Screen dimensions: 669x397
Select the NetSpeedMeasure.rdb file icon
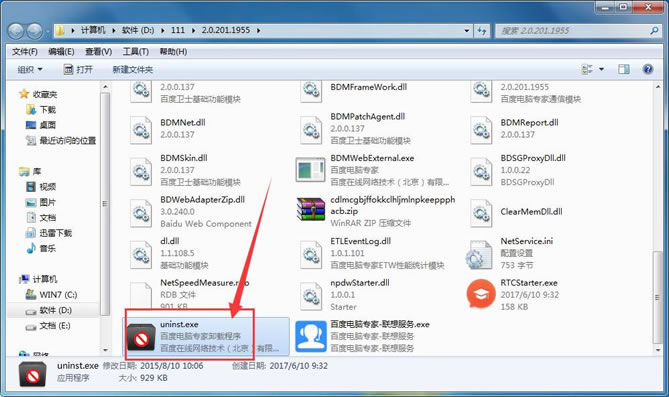(141, 295)
